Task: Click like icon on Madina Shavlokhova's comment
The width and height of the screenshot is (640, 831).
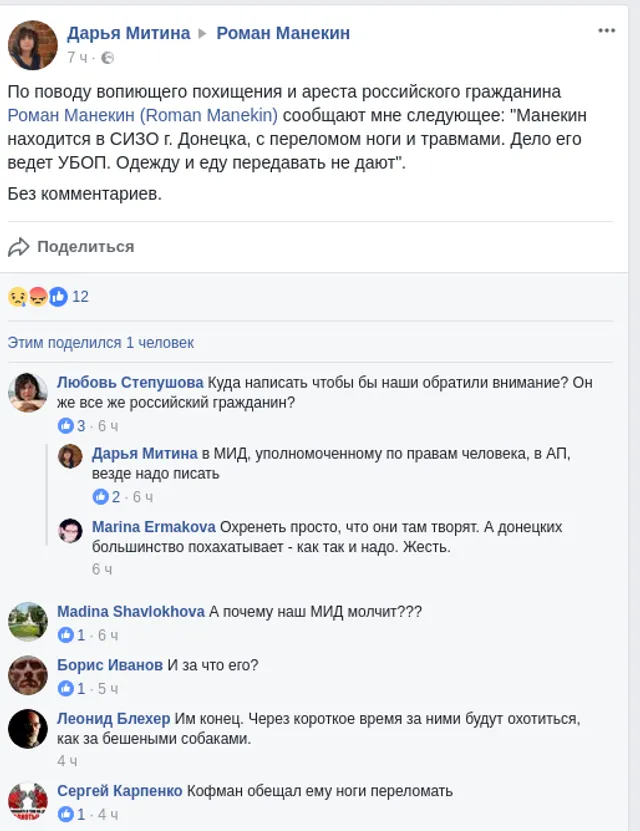Action: click(66, 635)
